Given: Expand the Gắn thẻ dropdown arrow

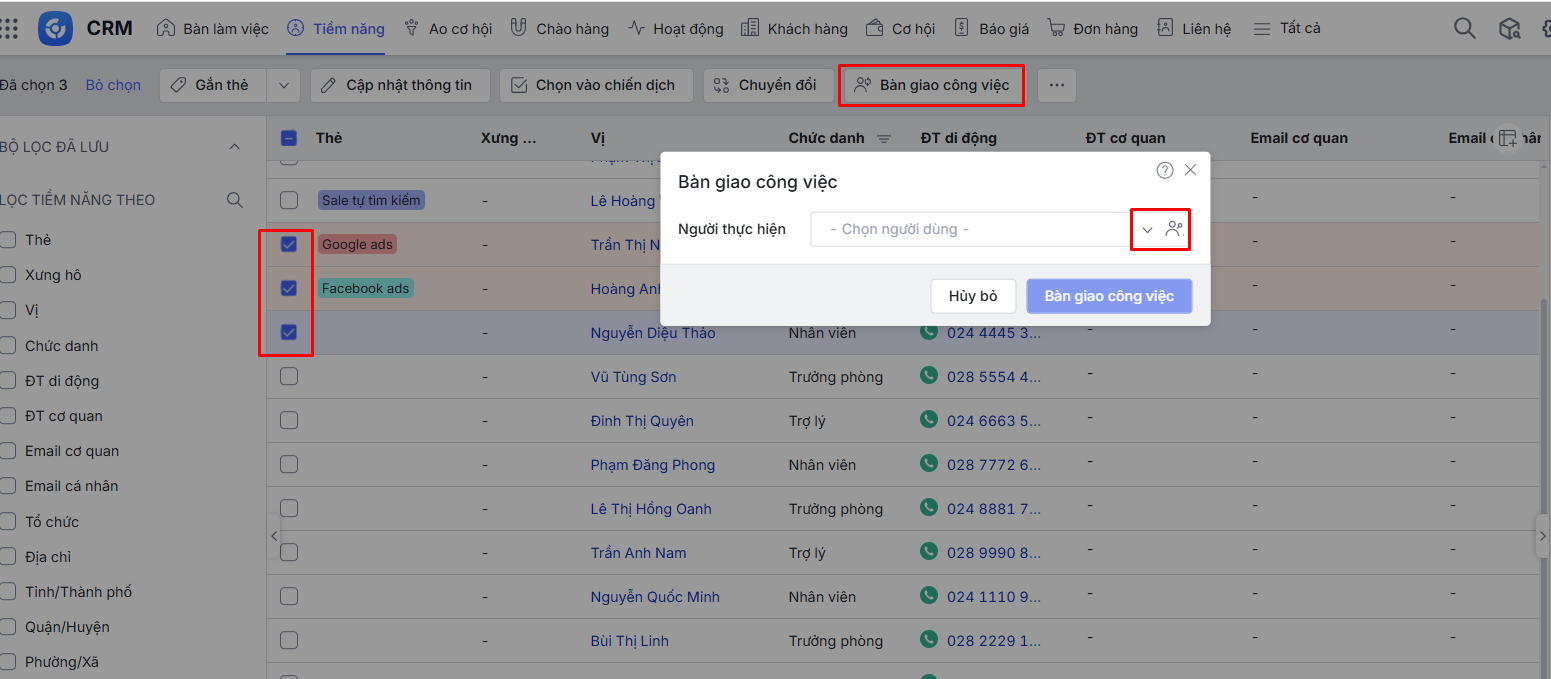Looking at the screenshot, I should (x=283, y=85).
